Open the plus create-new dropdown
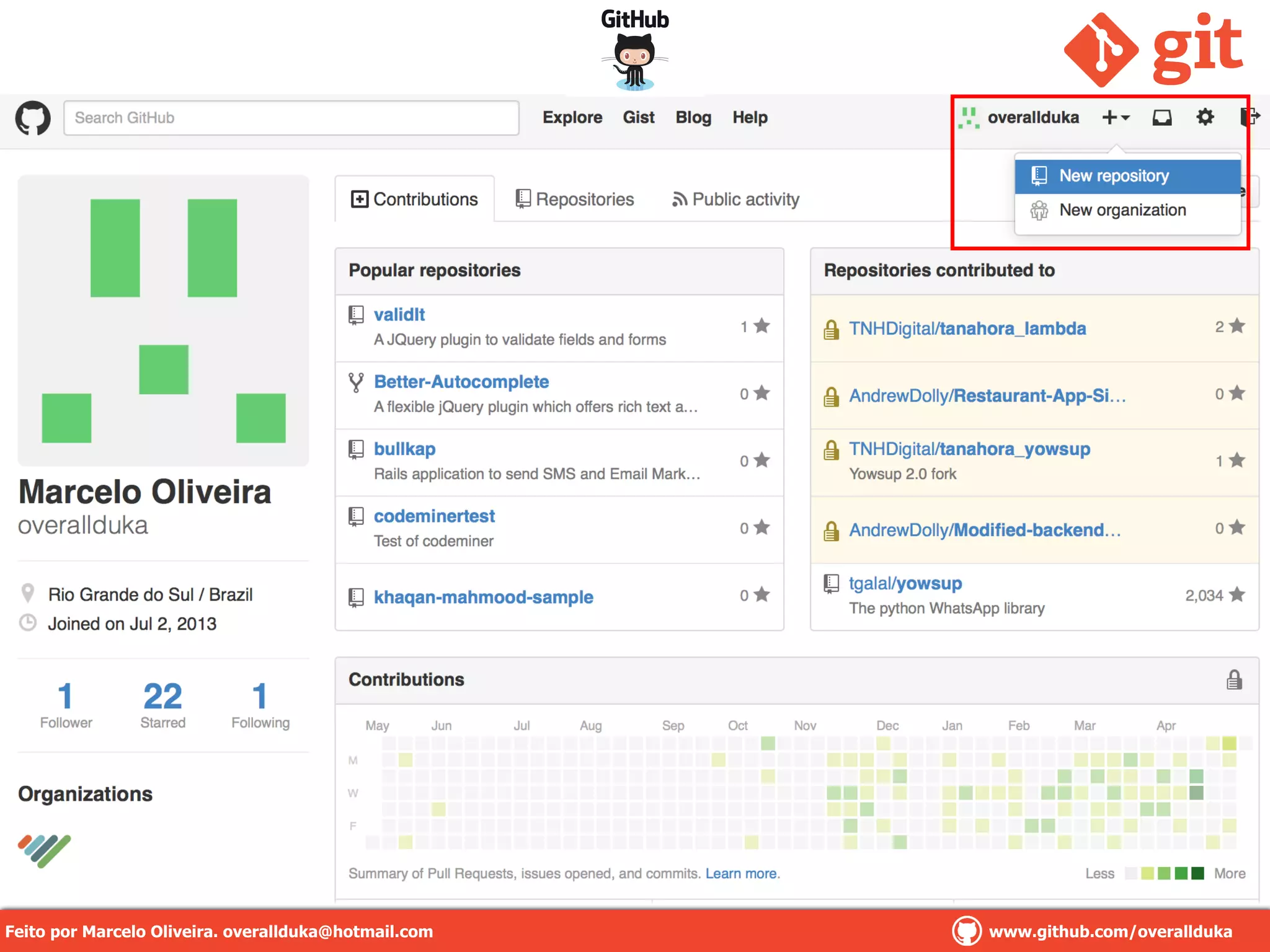Screen dimensions: 1270x952 tap(1116, 117)
